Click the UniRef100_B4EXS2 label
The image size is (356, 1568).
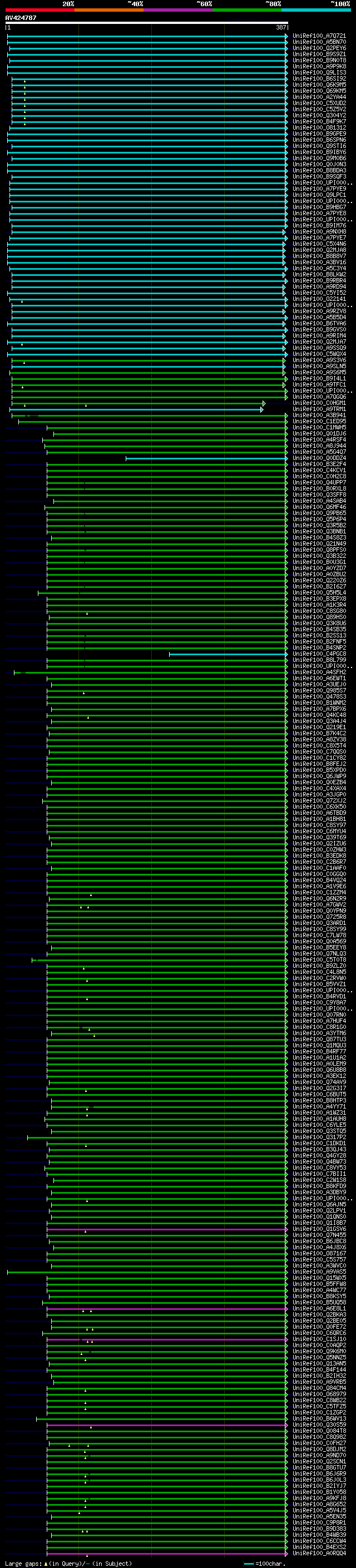[x=319, y=1547]
